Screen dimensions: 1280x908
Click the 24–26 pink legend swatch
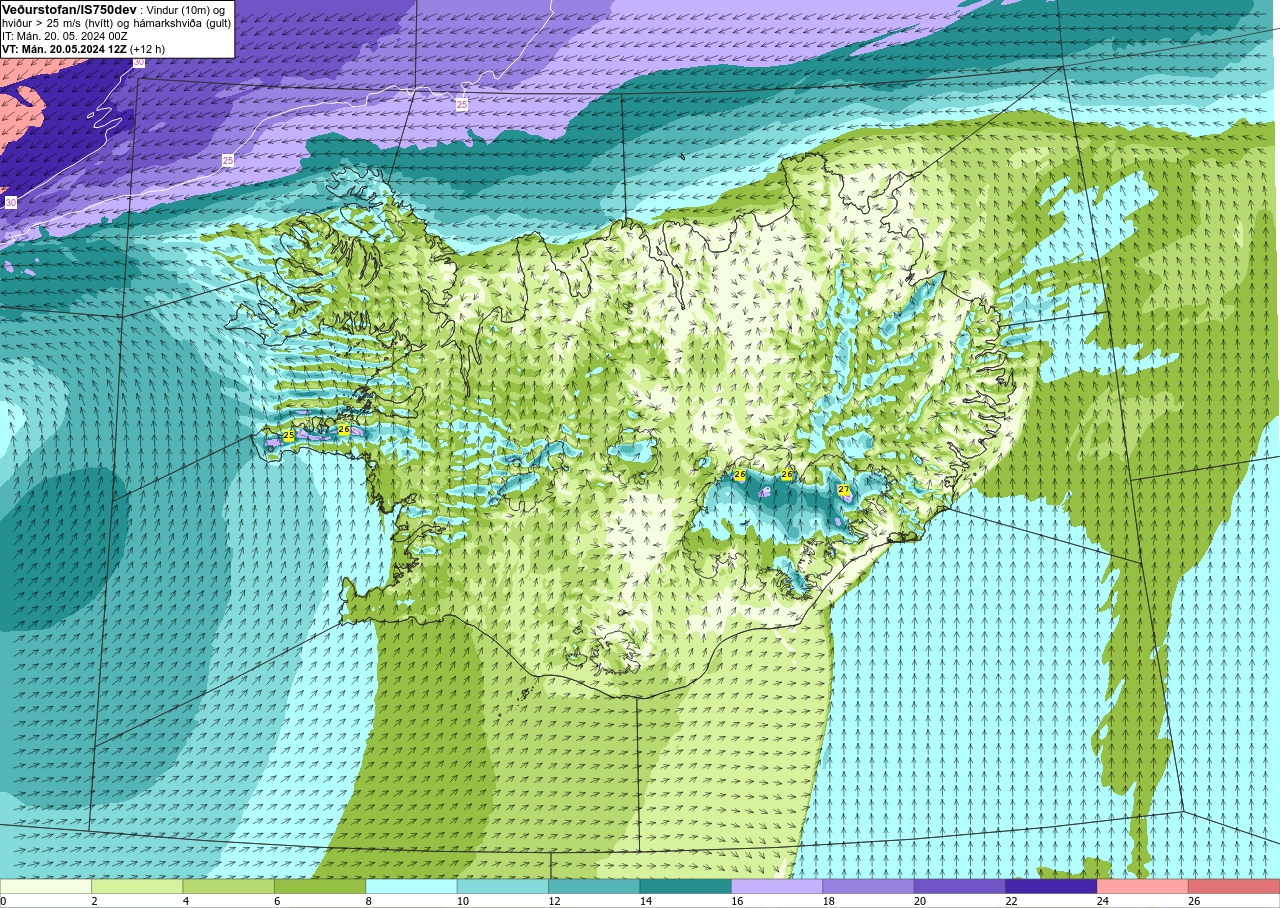click(x=1142, y=886)
